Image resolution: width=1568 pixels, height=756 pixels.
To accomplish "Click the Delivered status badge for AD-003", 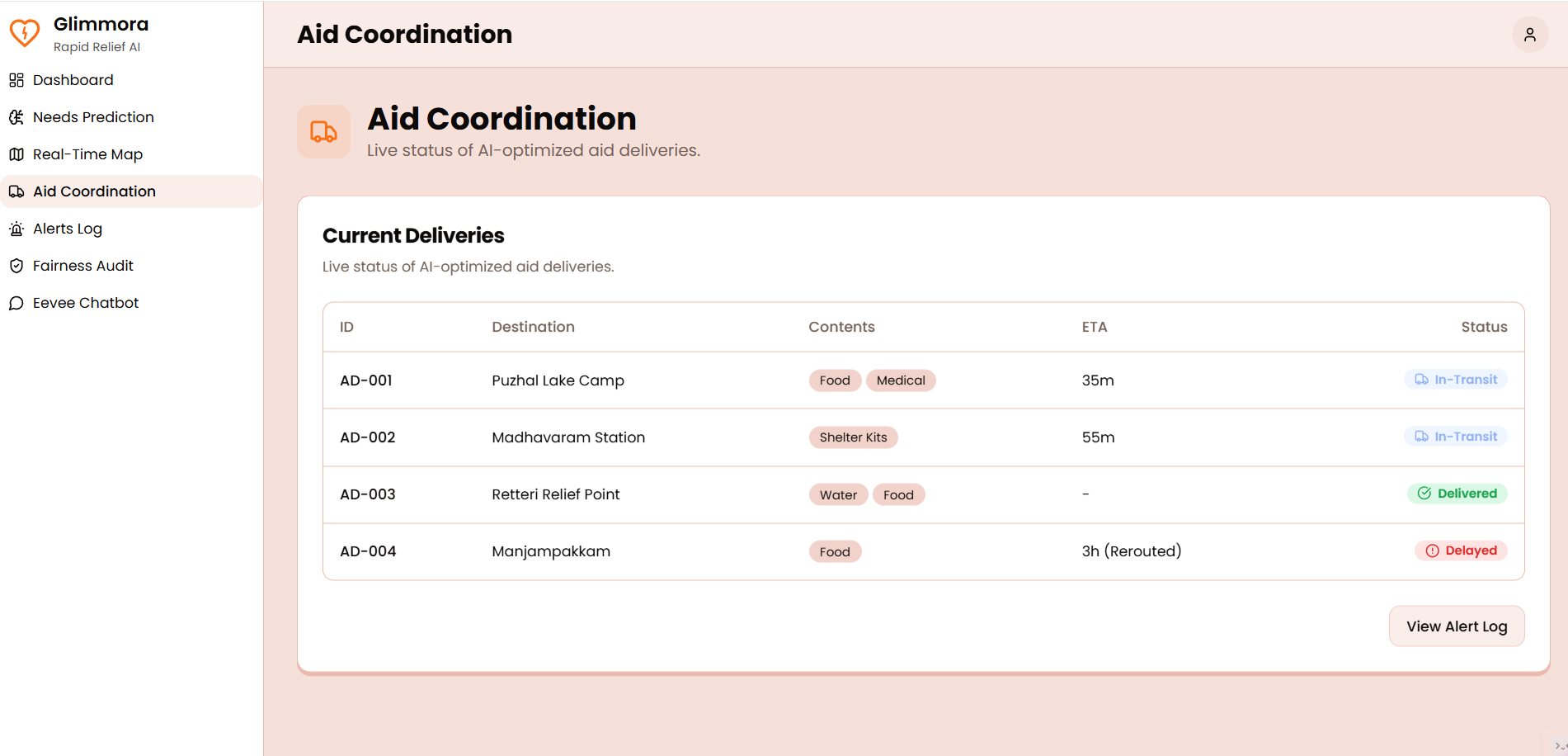I will pos(1457,494).
